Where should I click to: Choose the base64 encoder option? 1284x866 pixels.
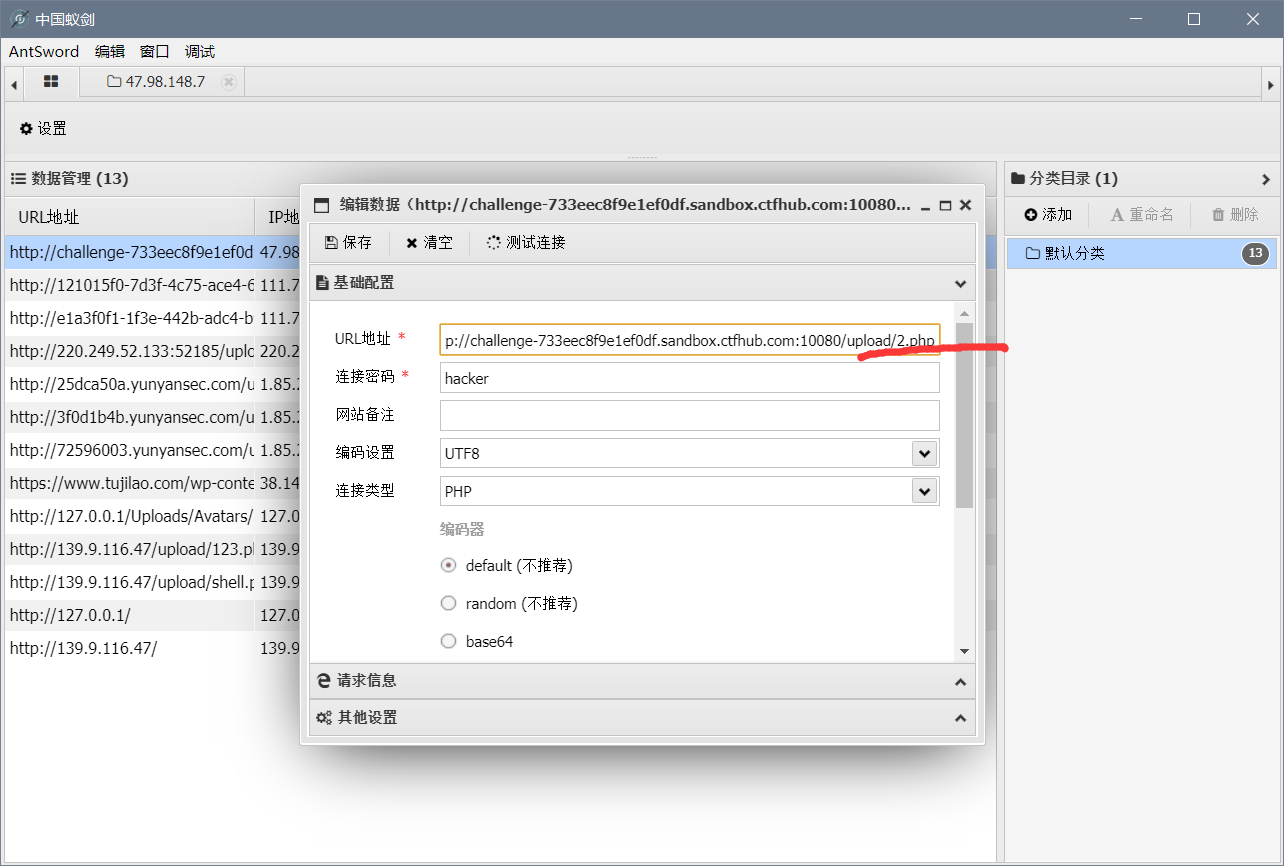click(448, 641)
